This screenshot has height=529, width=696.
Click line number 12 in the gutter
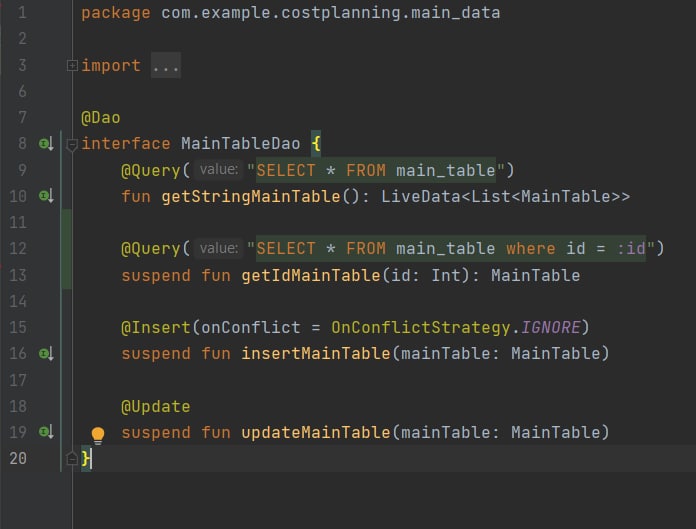18,248
